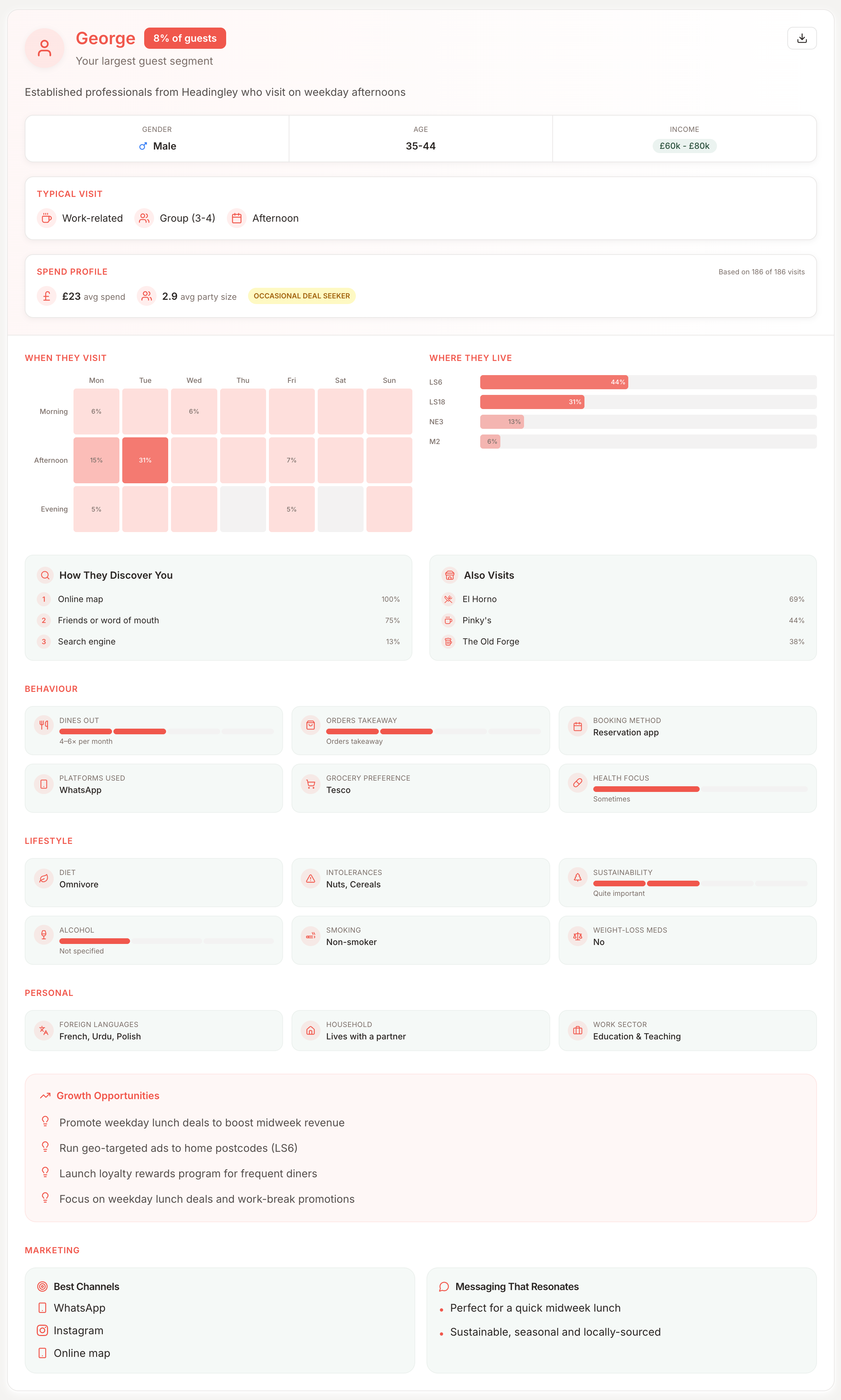
Task: Click the Work Sector briefcase icon
Action: tap(577, 1030)
